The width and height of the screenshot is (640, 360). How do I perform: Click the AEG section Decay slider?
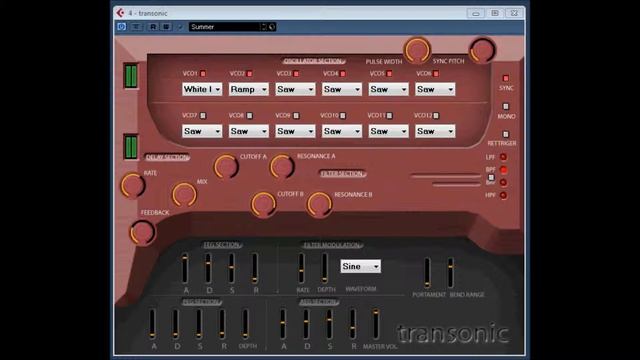point(306,324)
